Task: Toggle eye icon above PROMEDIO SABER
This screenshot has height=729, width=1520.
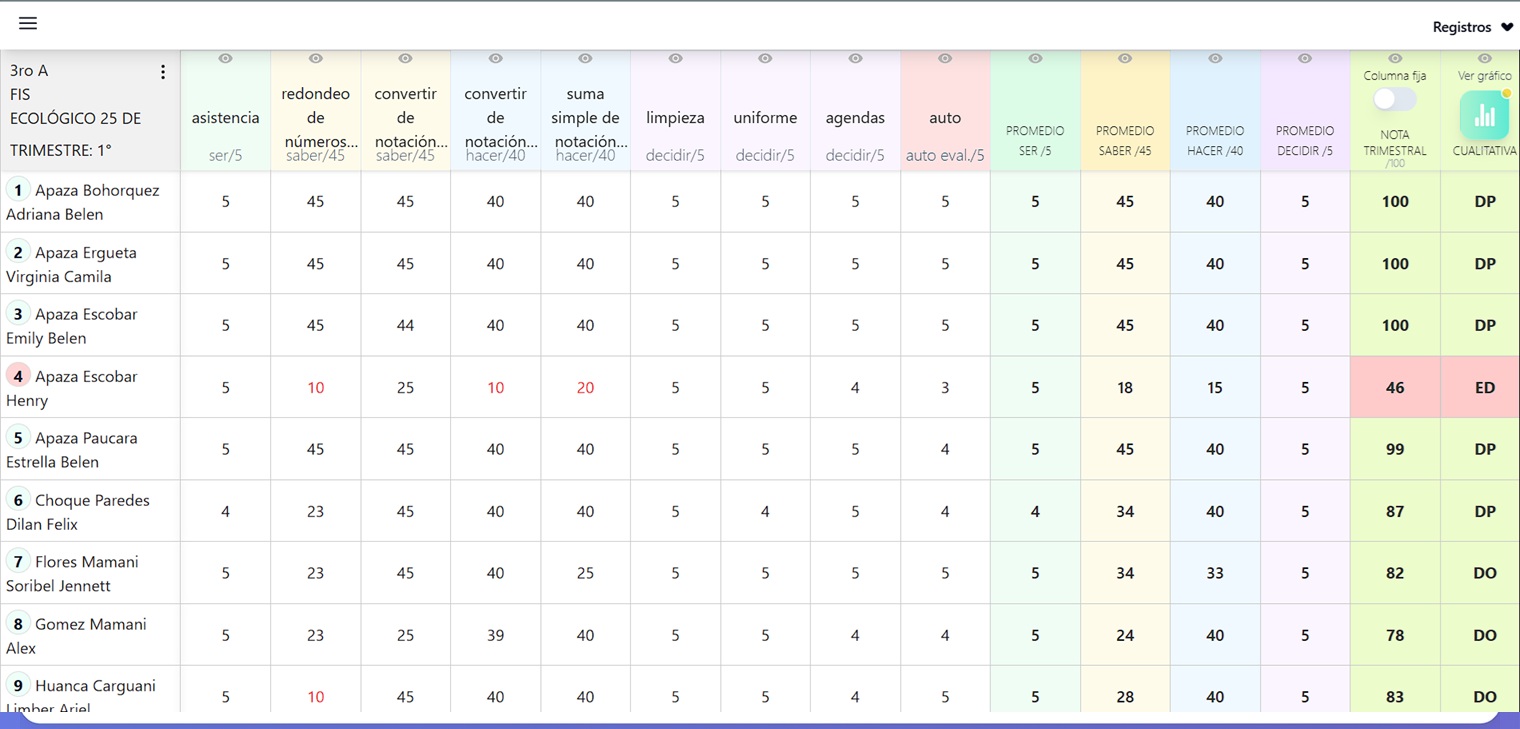Action: (x=1125, y=59)
